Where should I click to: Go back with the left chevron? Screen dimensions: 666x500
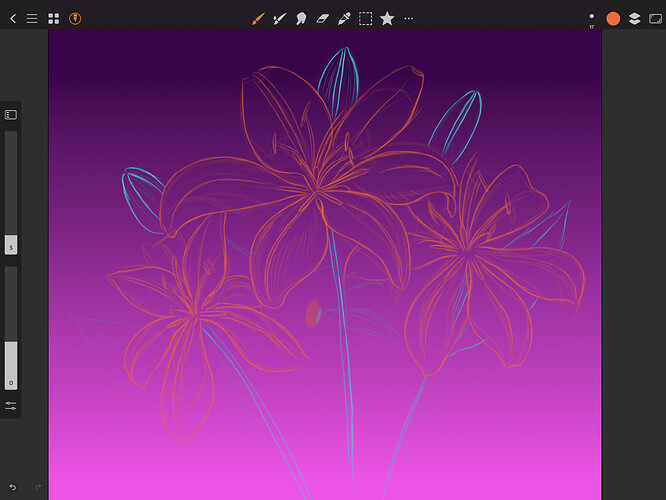tap(13, 19)
